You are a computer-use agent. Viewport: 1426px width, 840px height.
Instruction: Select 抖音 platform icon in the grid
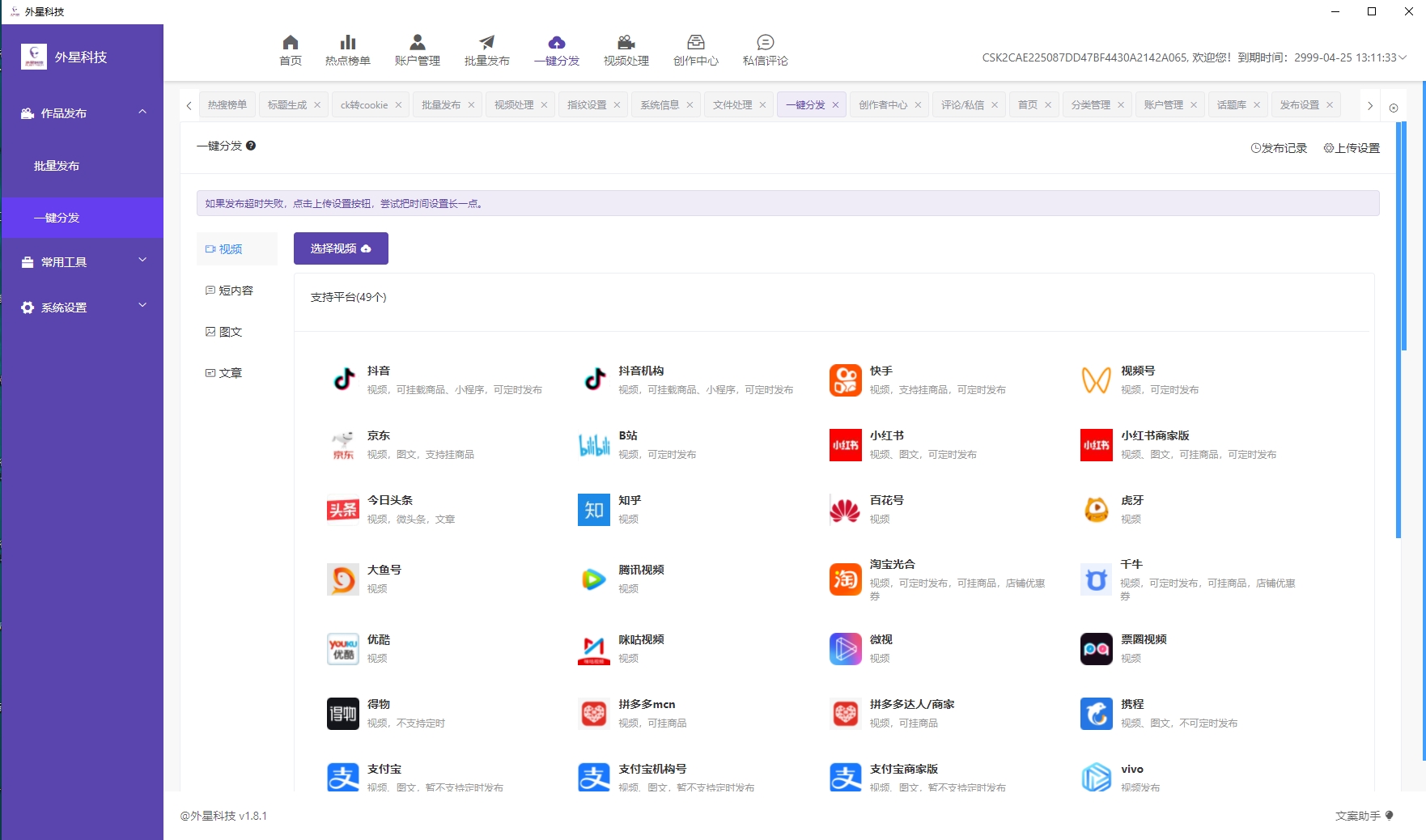[342, 380]
